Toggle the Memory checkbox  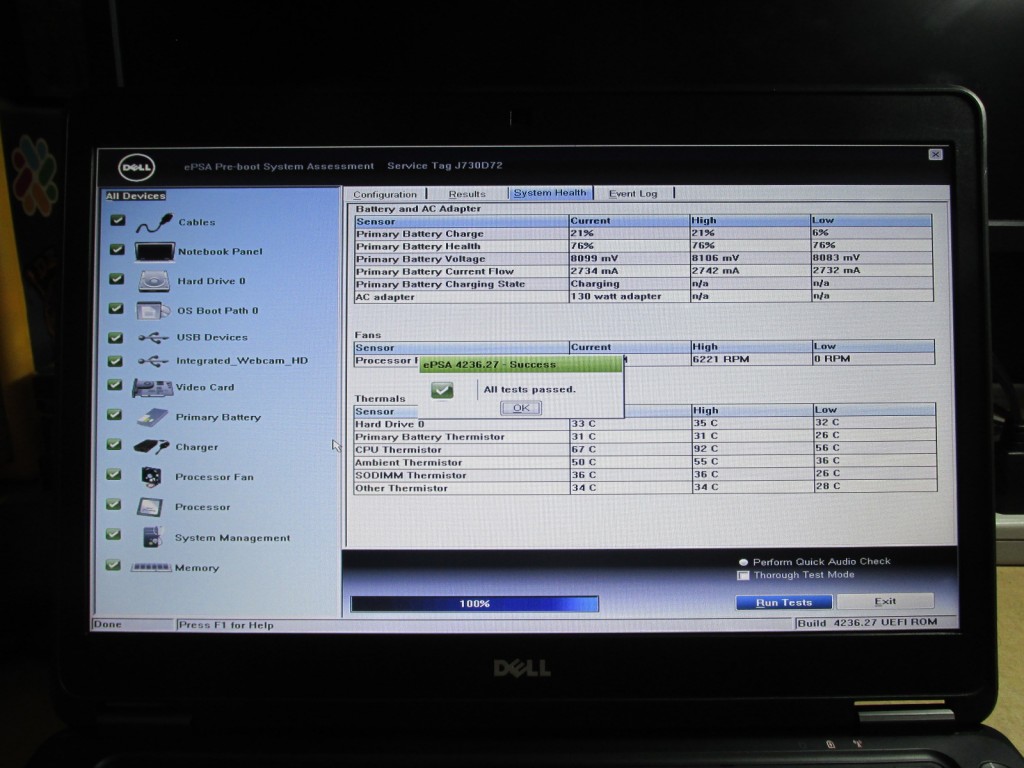coord(113,565)
